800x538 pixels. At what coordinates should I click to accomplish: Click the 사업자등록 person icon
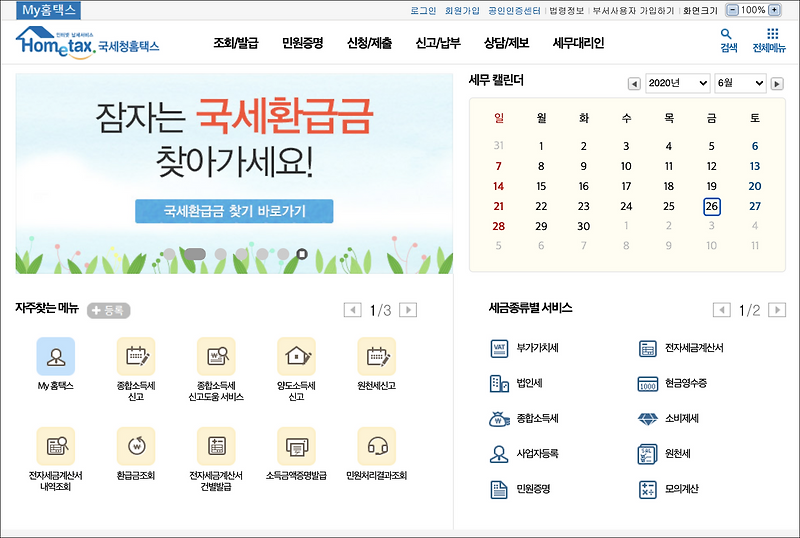click(499, 454)
